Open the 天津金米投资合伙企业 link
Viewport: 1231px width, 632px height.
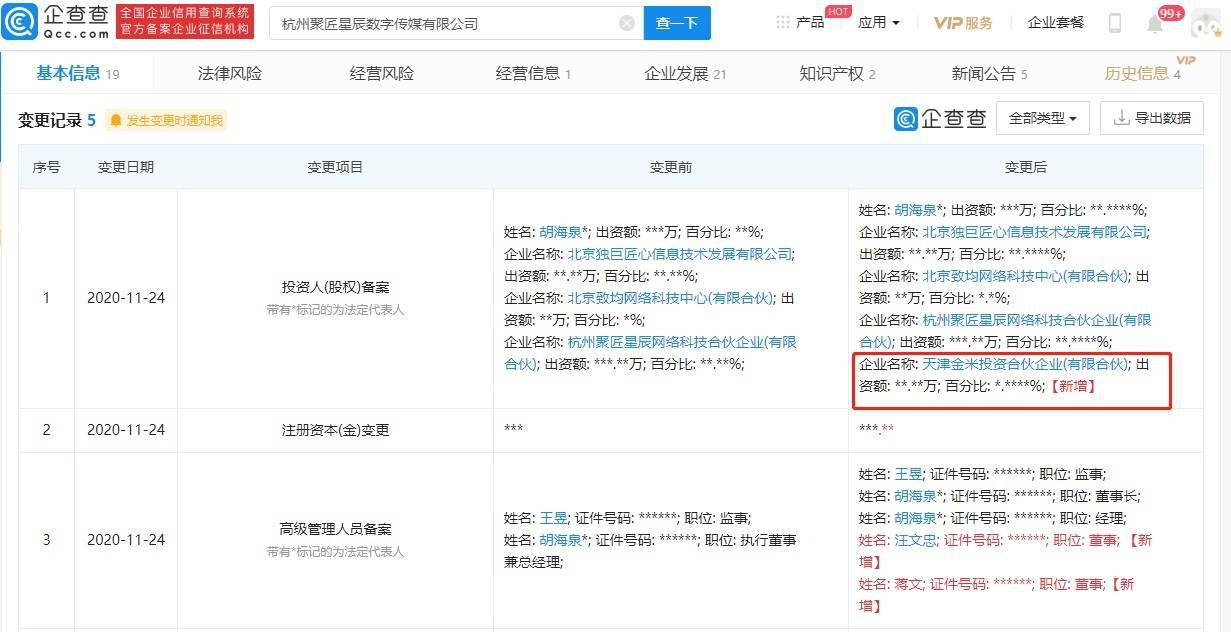pyautogui.click(x=1025, y=364)
